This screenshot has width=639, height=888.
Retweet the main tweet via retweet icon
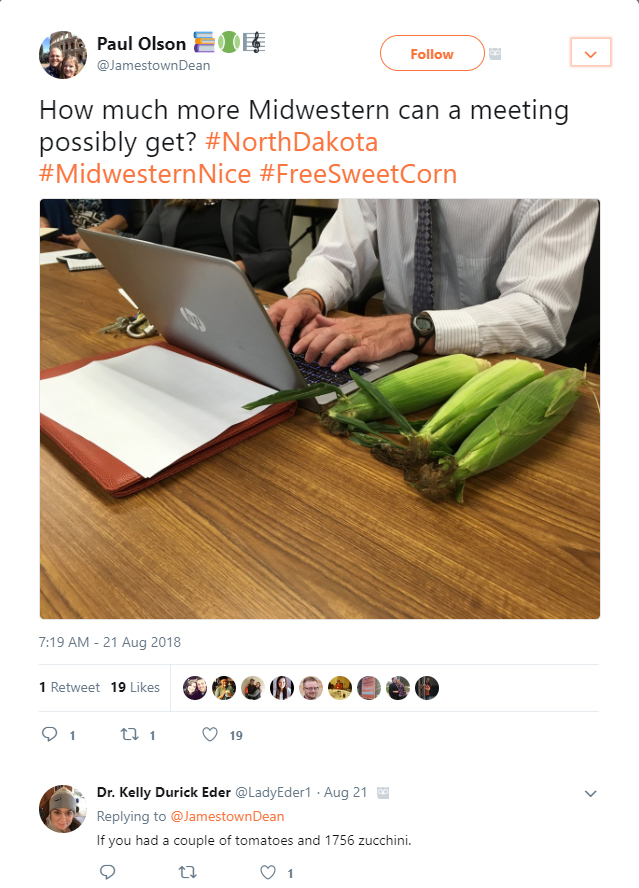tap(130, 735)
